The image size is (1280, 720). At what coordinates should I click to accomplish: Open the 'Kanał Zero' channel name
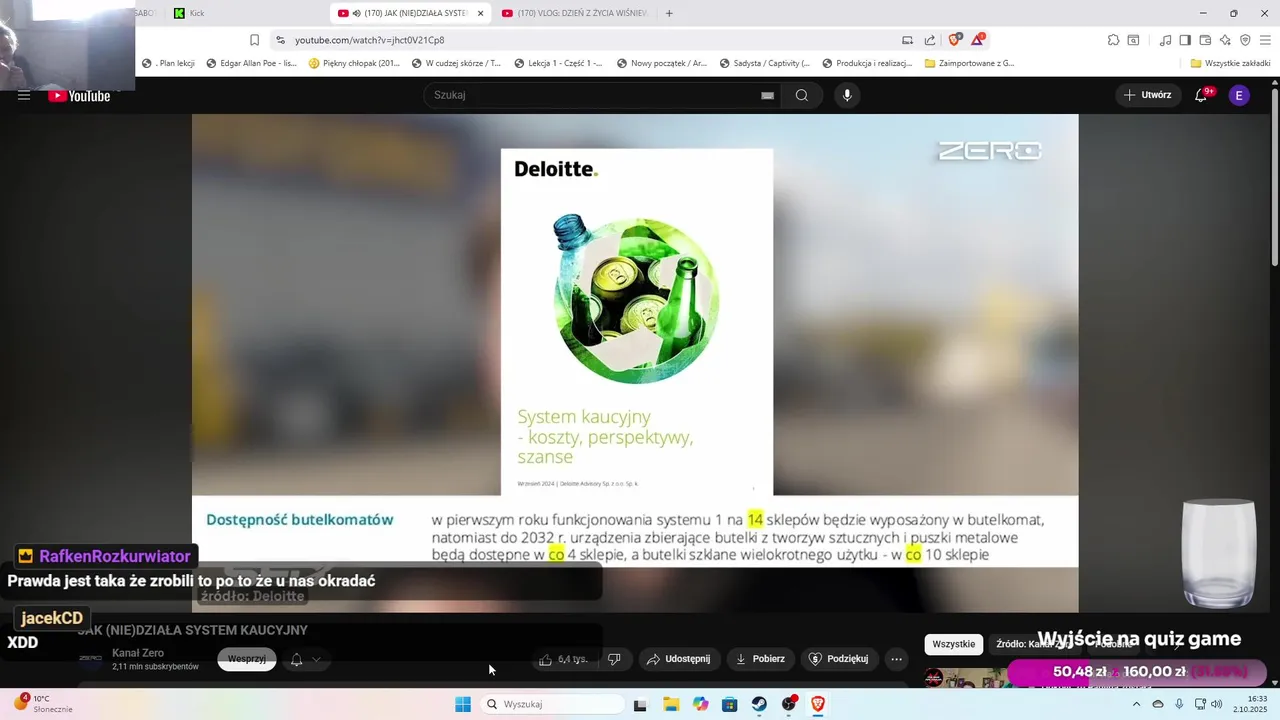[138, 653]
